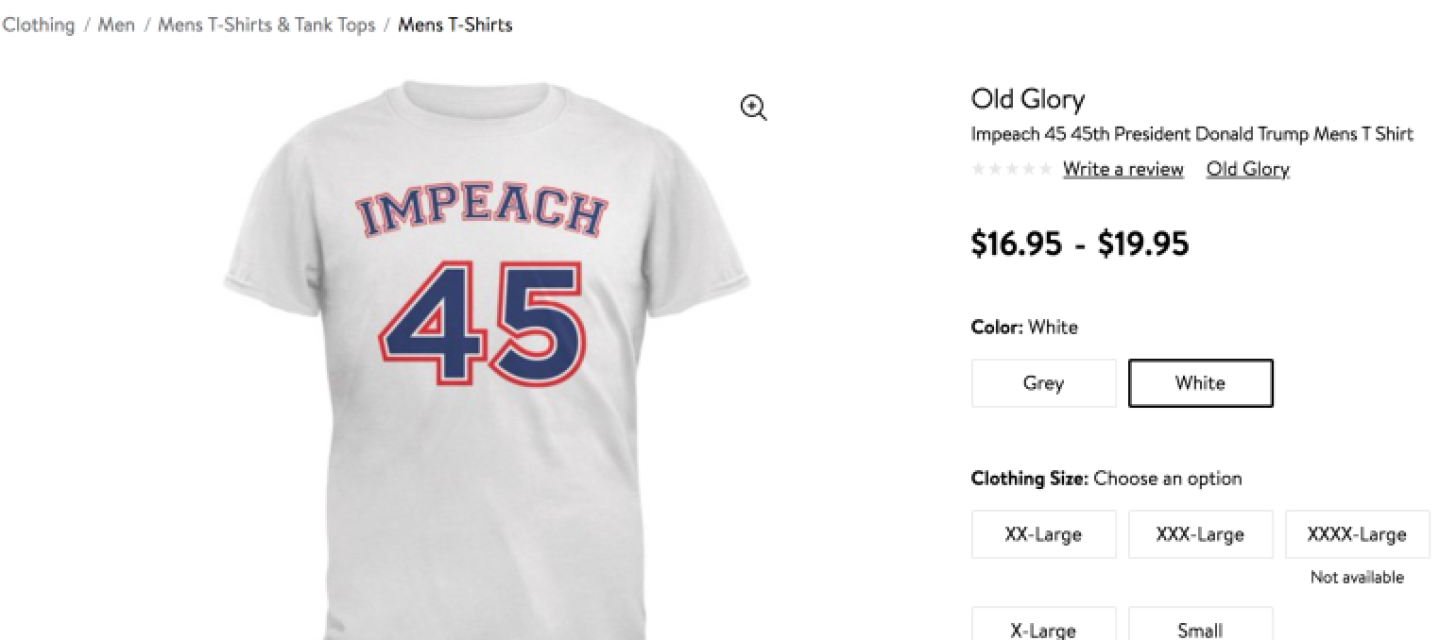1440x640 pixels.
Task: Pick the XX-Large clothing size
Action: (1043, 535)
